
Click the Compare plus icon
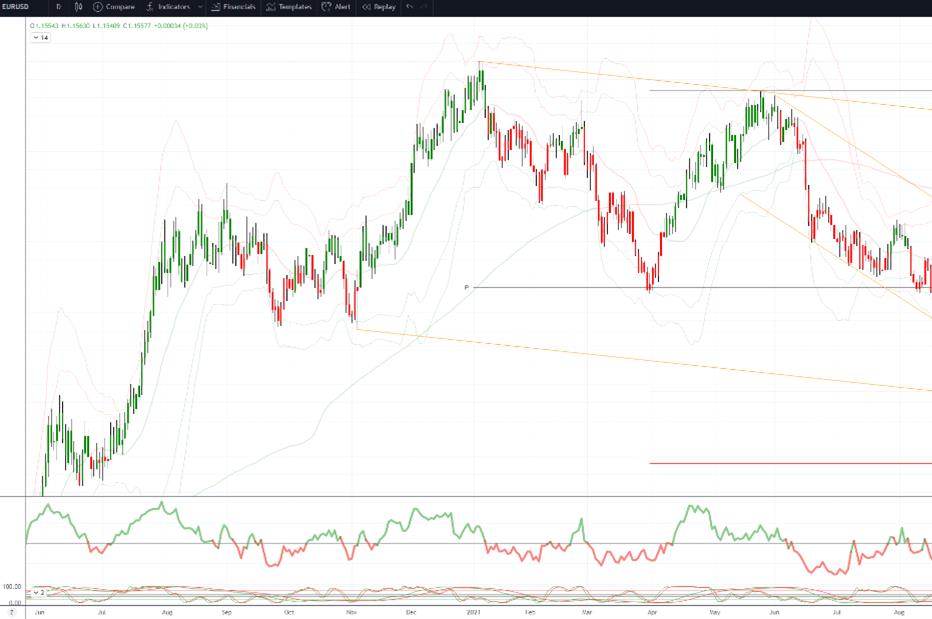click(x=97, y=7)
